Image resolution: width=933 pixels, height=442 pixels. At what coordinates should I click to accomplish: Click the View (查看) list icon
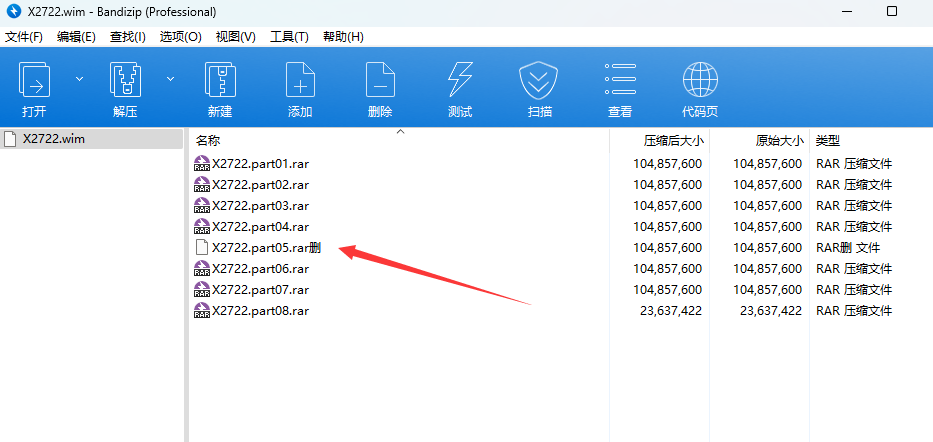click(x=620, y=79)
